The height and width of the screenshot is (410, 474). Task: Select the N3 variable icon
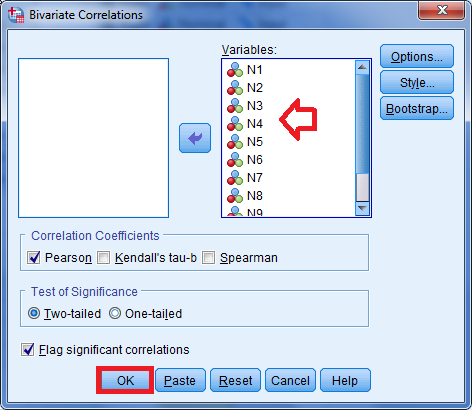pyautogui.click(x=235, y=106)
